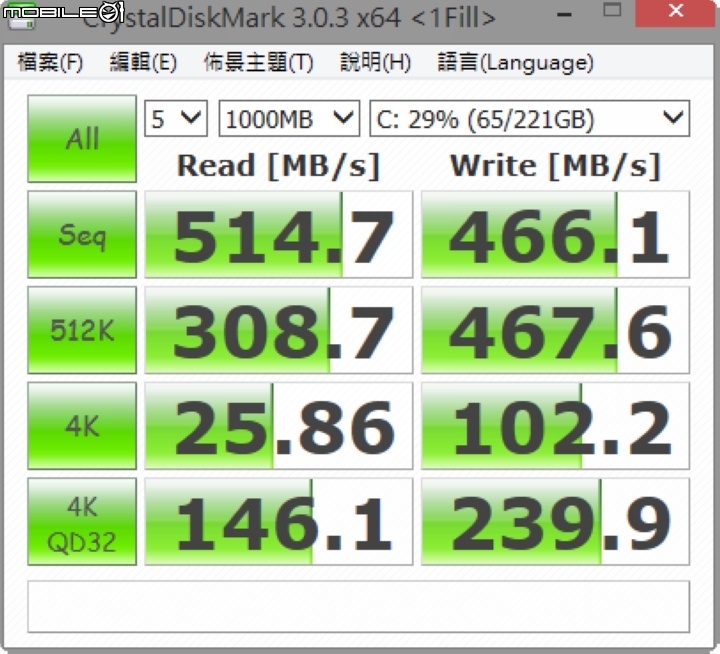Start the Seq sequential test

click(x=82, y=234)
